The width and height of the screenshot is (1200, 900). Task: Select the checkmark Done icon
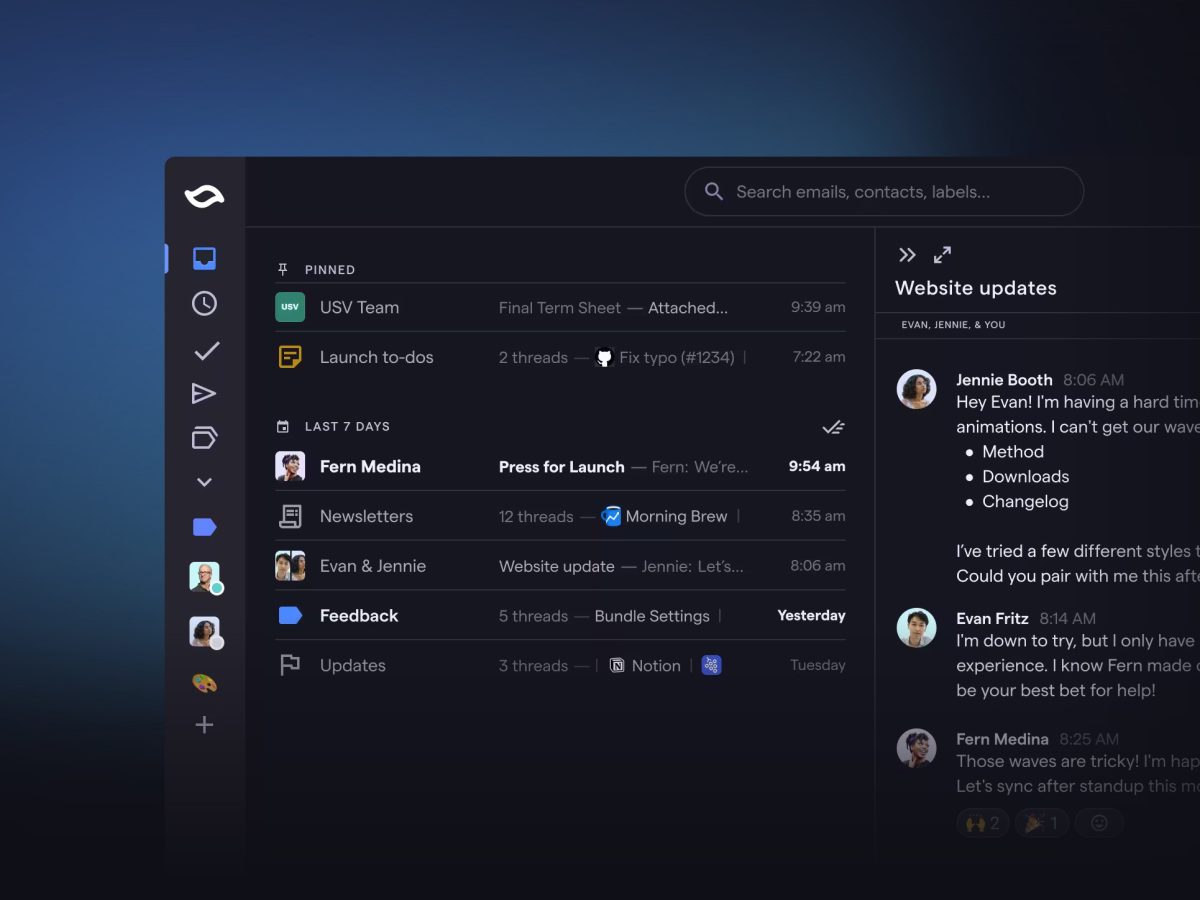click(206, 351)
